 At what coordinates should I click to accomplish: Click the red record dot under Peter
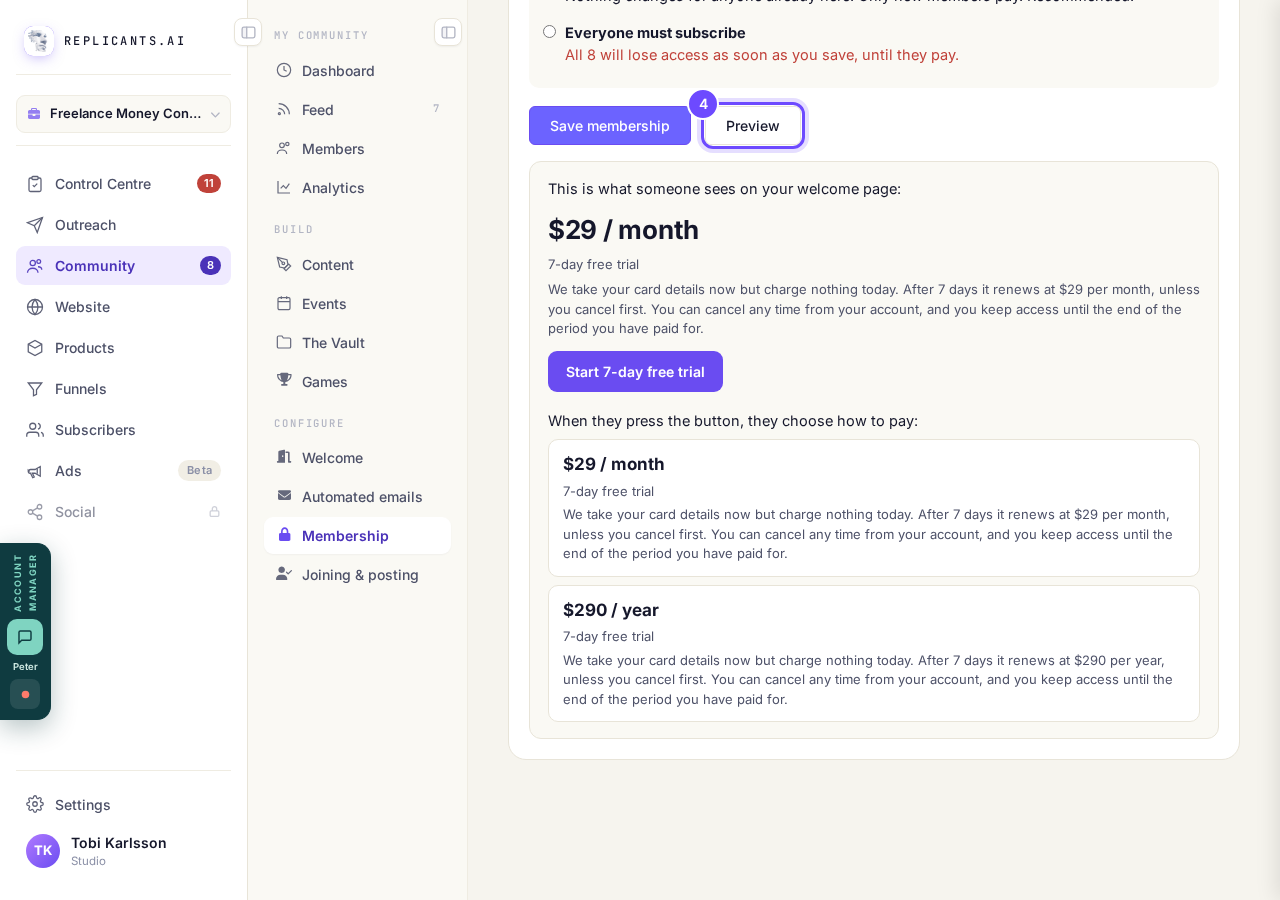coord(25,694)
